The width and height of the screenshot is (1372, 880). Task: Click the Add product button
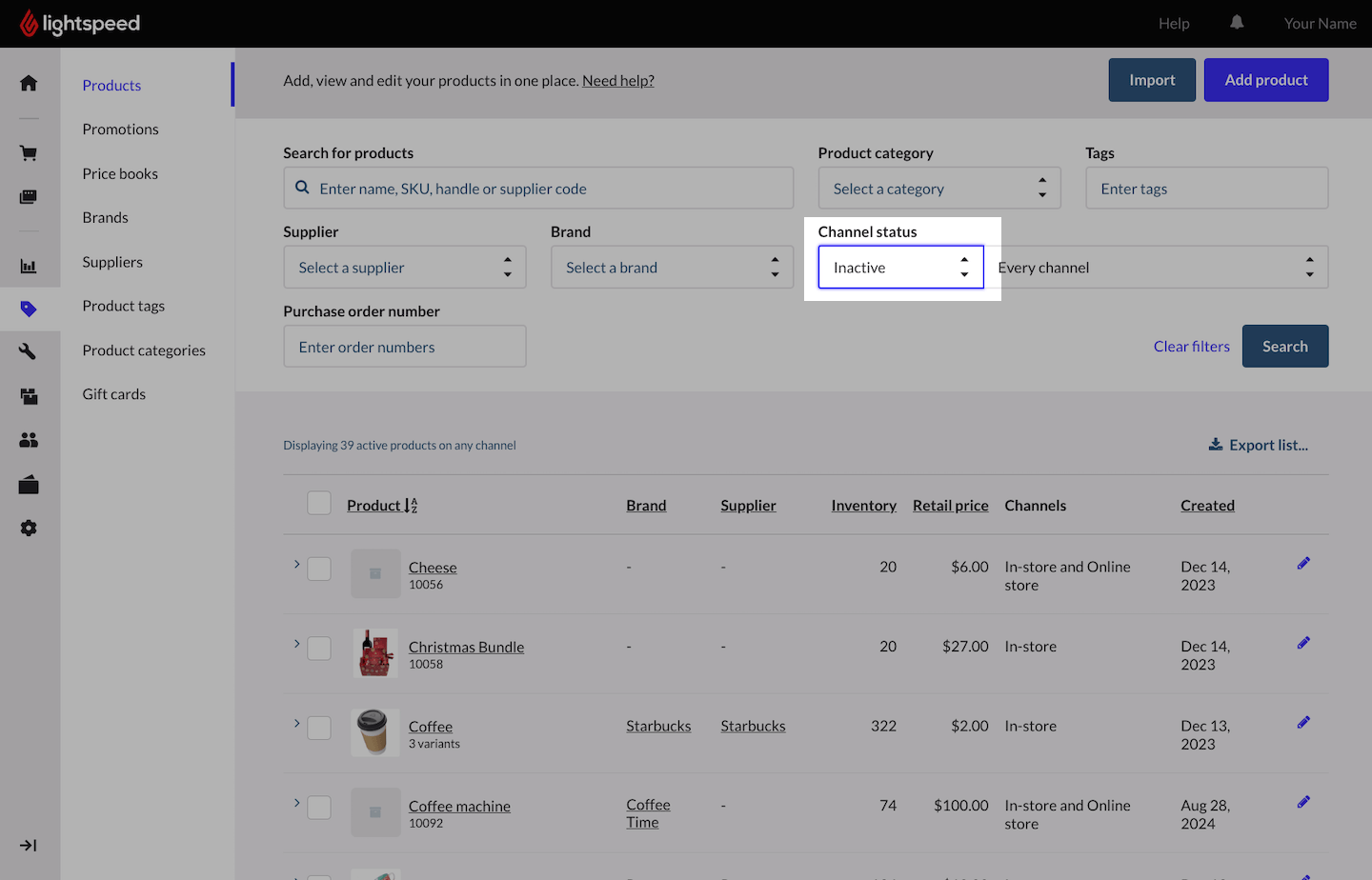(x=1265, y=80)
